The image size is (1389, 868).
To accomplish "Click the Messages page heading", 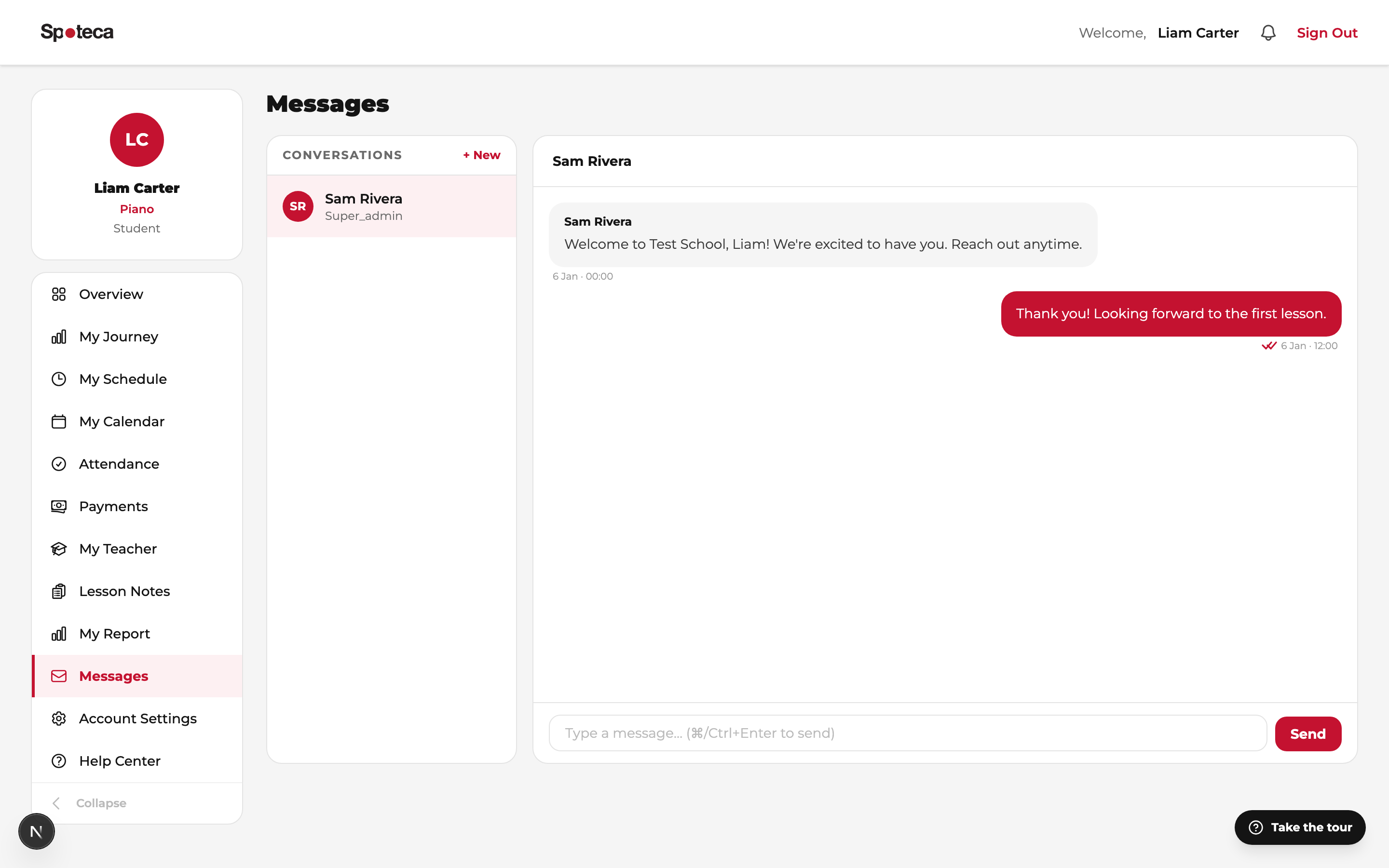I will click(328, 104).
